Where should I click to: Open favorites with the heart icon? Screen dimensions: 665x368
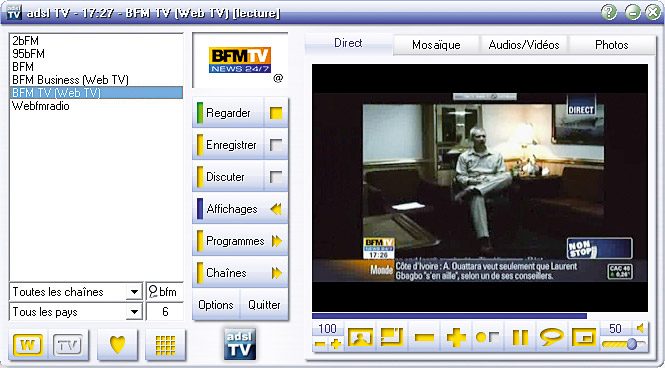coord(117,345)
